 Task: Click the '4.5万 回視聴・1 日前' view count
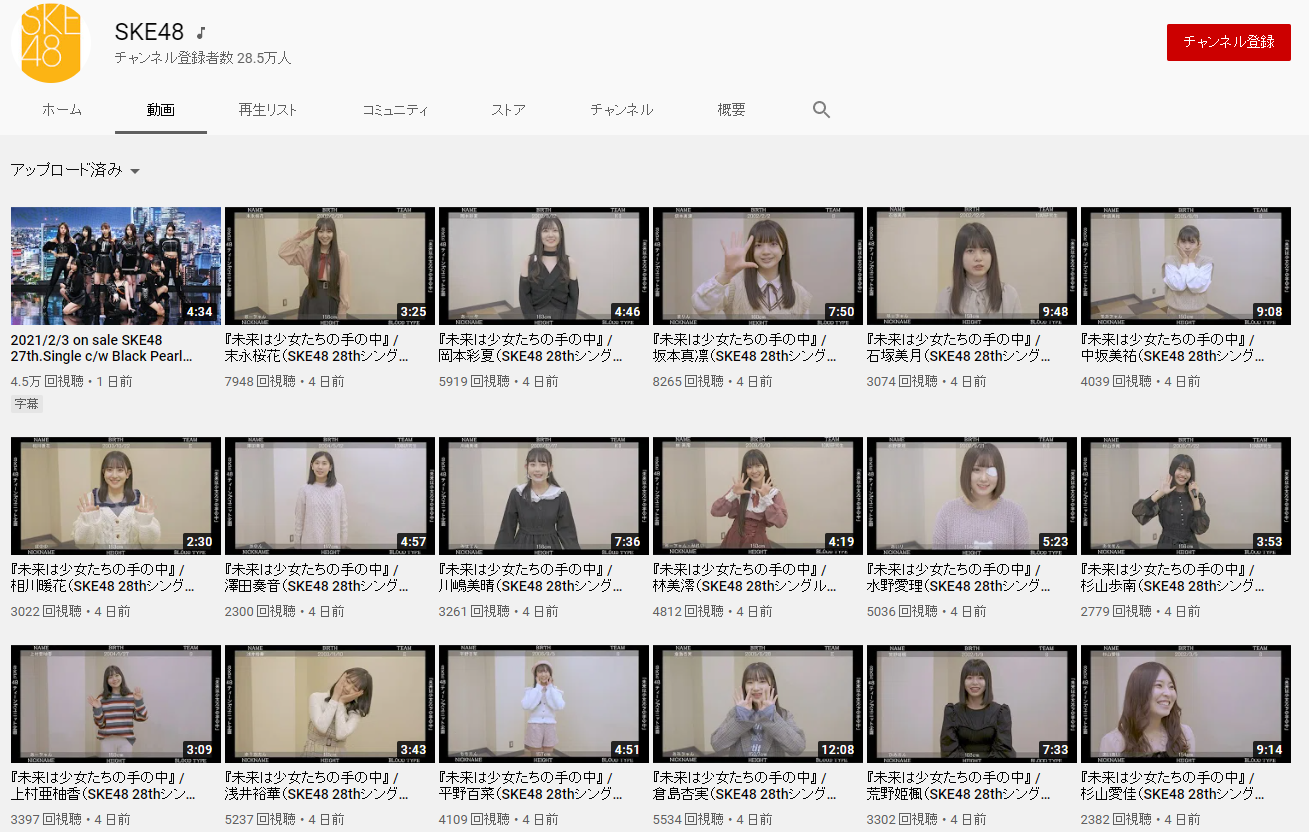click(x=71, y=382)
